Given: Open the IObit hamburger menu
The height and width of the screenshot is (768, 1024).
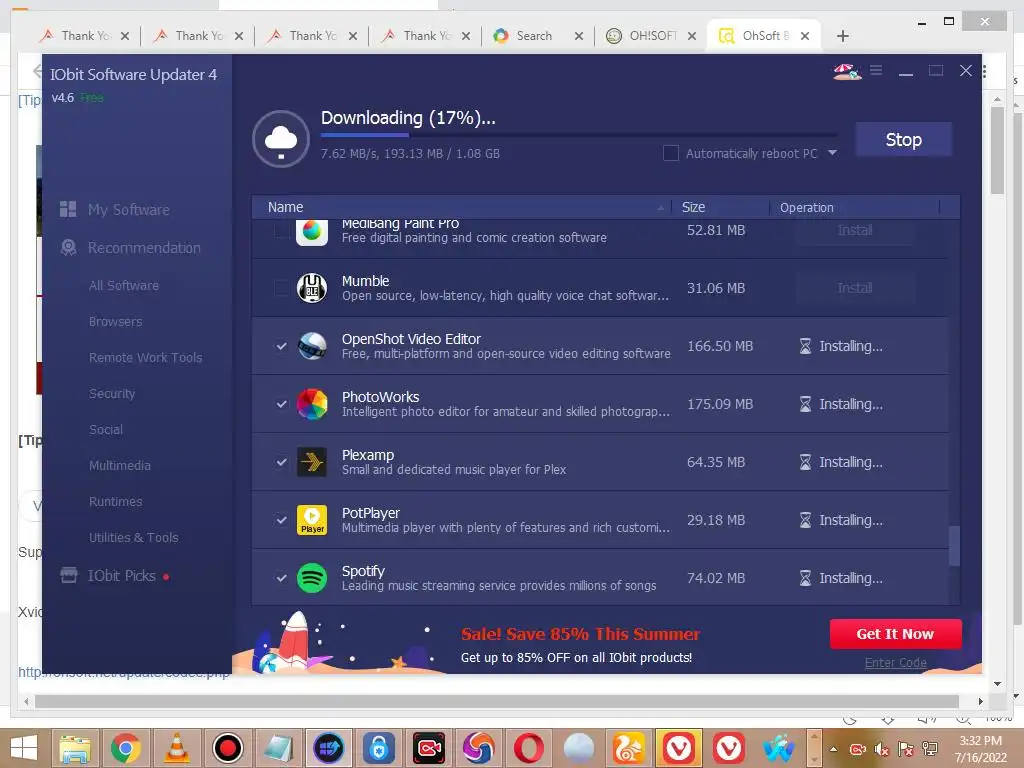Looking at the screenshot, I should (x=876, y=70).
